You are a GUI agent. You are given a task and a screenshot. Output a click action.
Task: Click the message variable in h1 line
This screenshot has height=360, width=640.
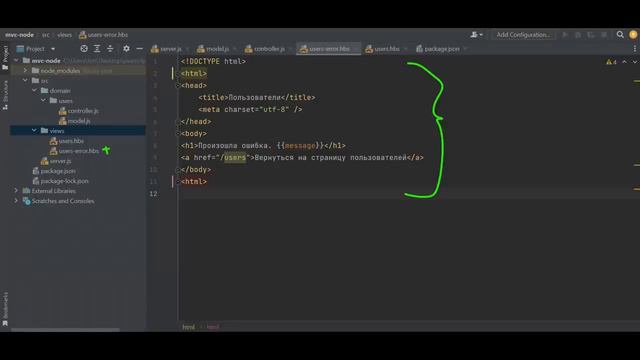(300, 146)
